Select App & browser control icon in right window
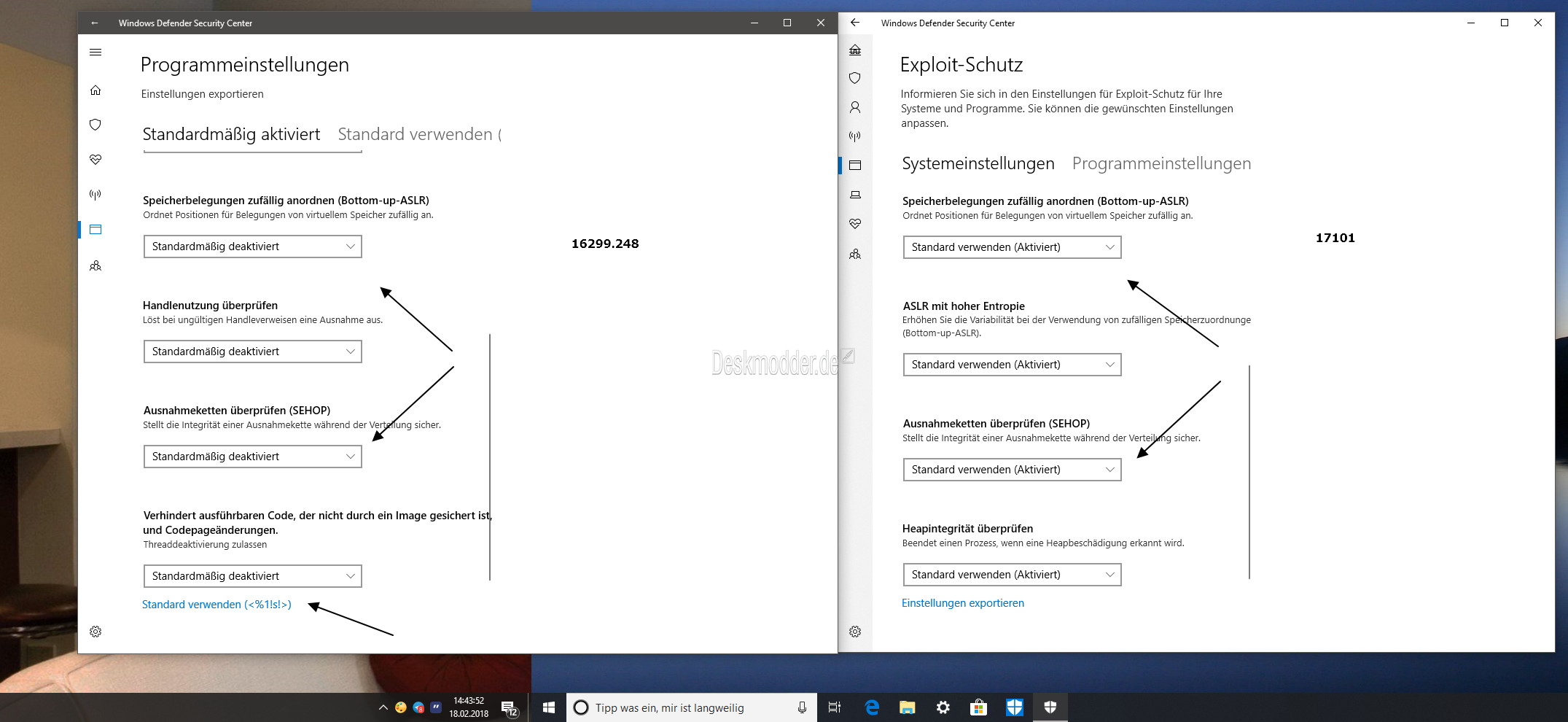The image size is (1568, 722). (855, 166)
